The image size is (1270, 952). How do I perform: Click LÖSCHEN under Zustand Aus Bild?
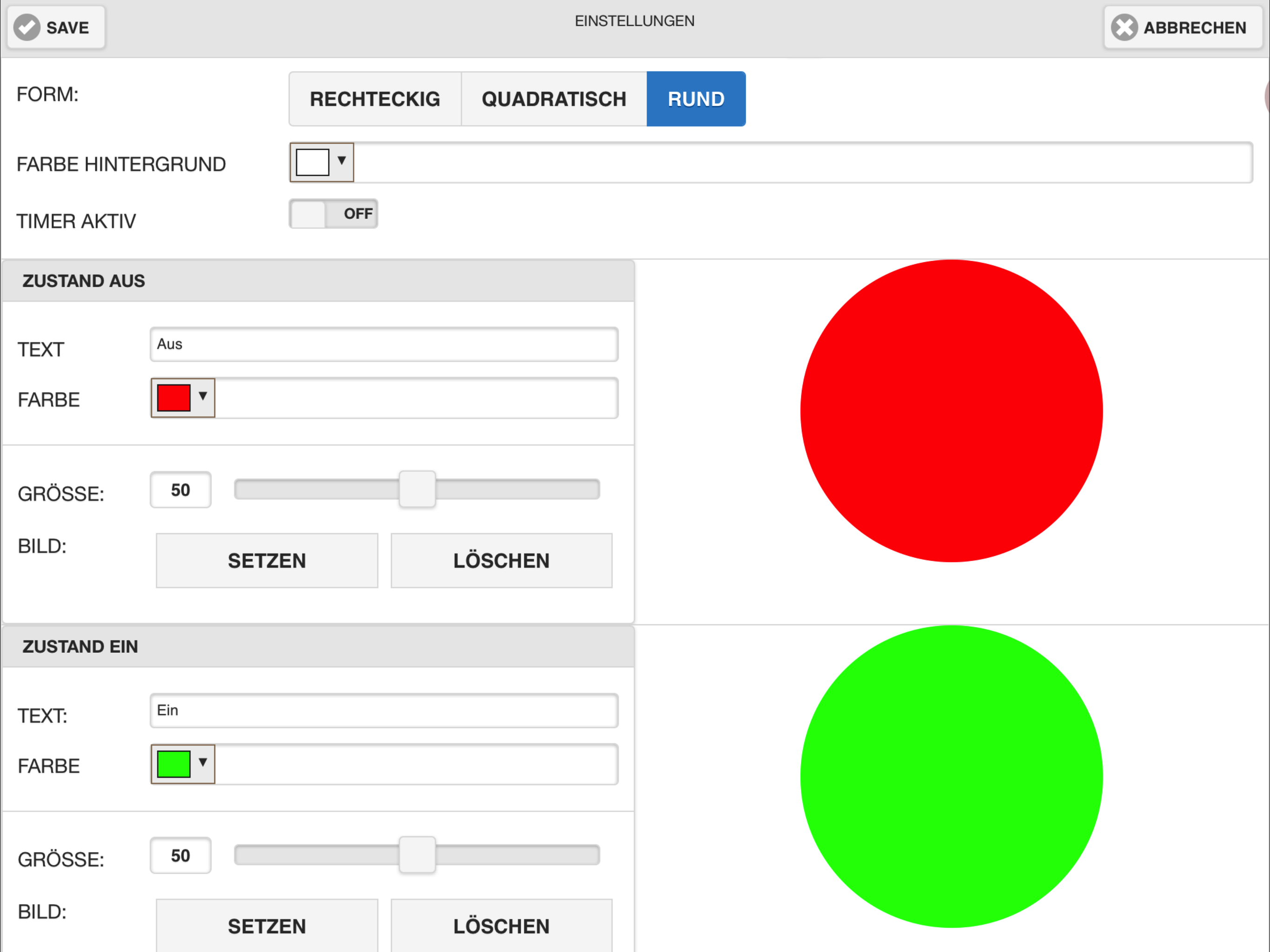(x=501, y=561)
